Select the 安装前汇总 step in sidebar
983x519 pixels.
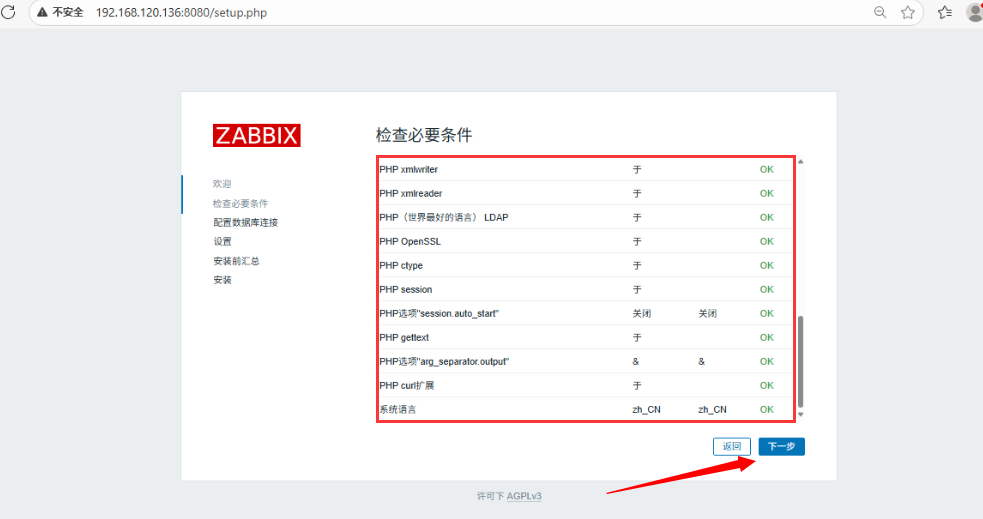236,261
